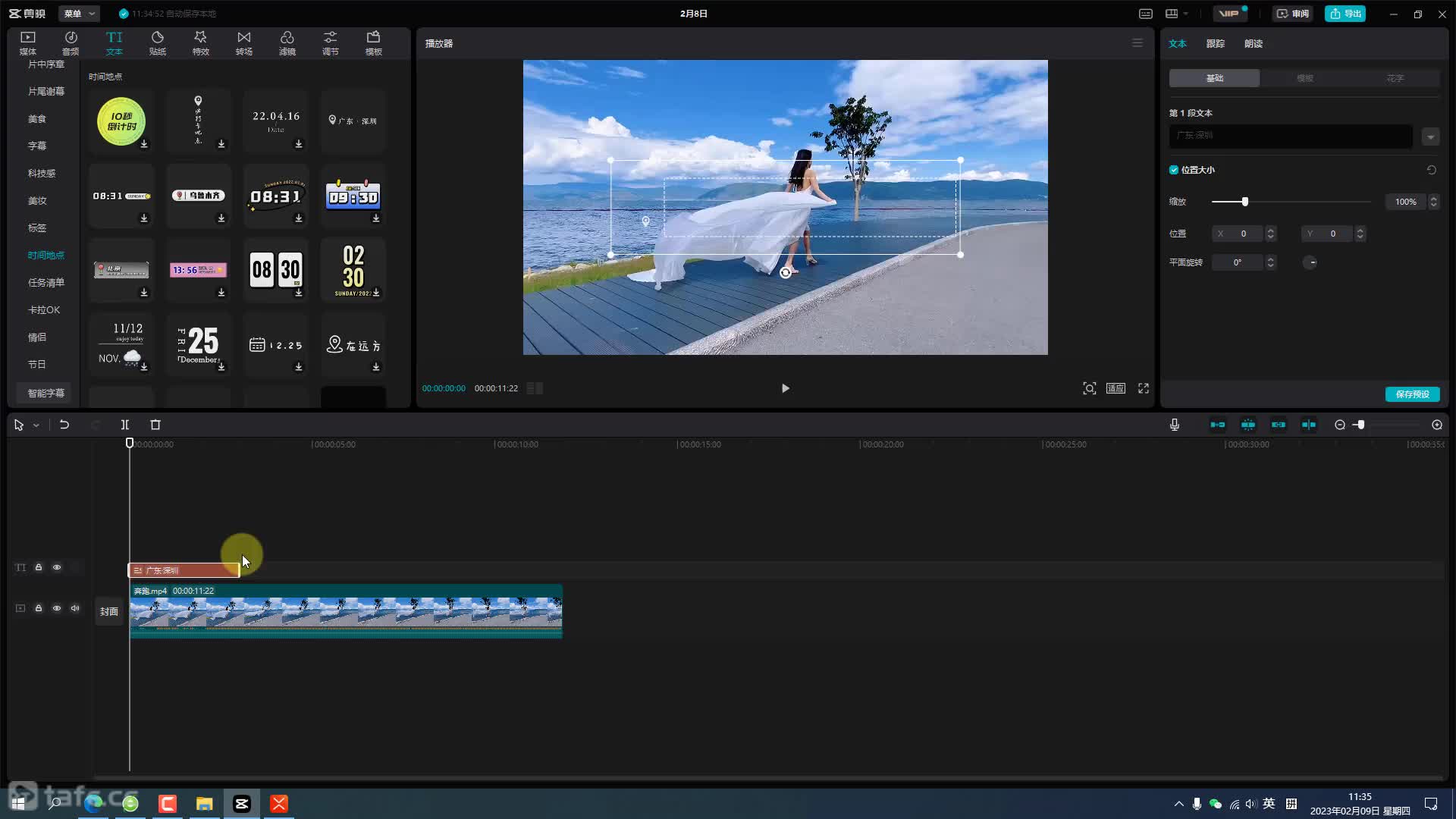Screen dimensions: 1456x819
Task: Click the 适应 fit ratio button
Action: point(1116,388)
